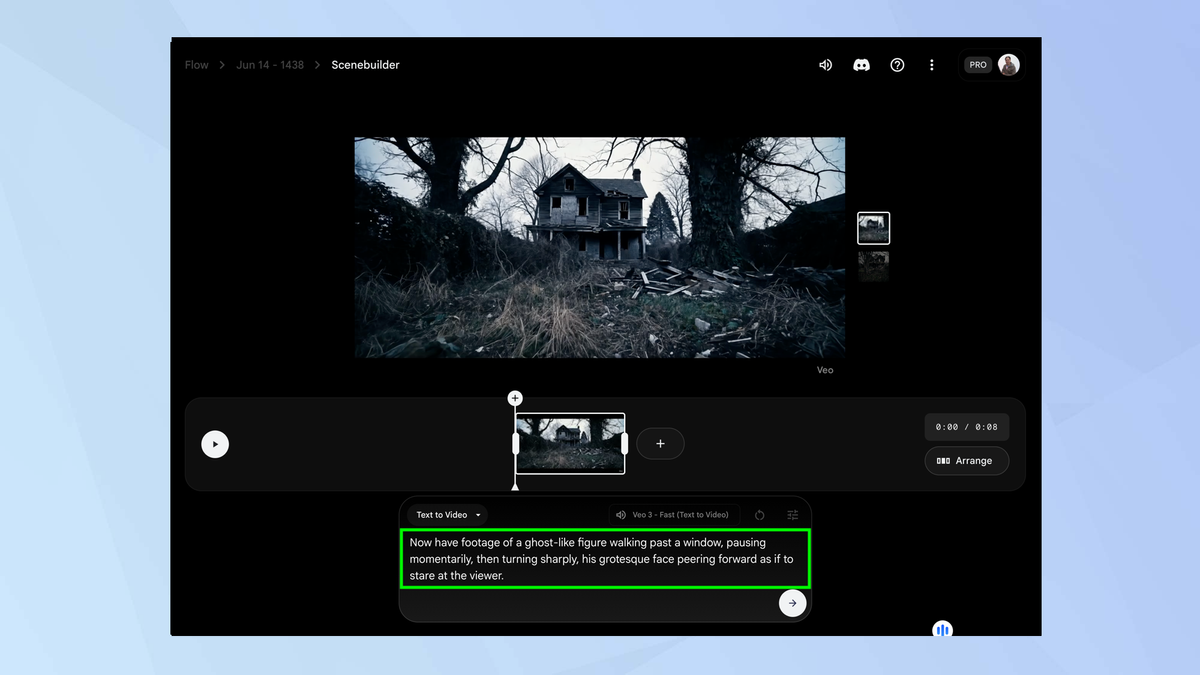Viewport: 1200px width, 675px height.
Task: Open the three-dot more options menu
Action: (x=932, y=65)
